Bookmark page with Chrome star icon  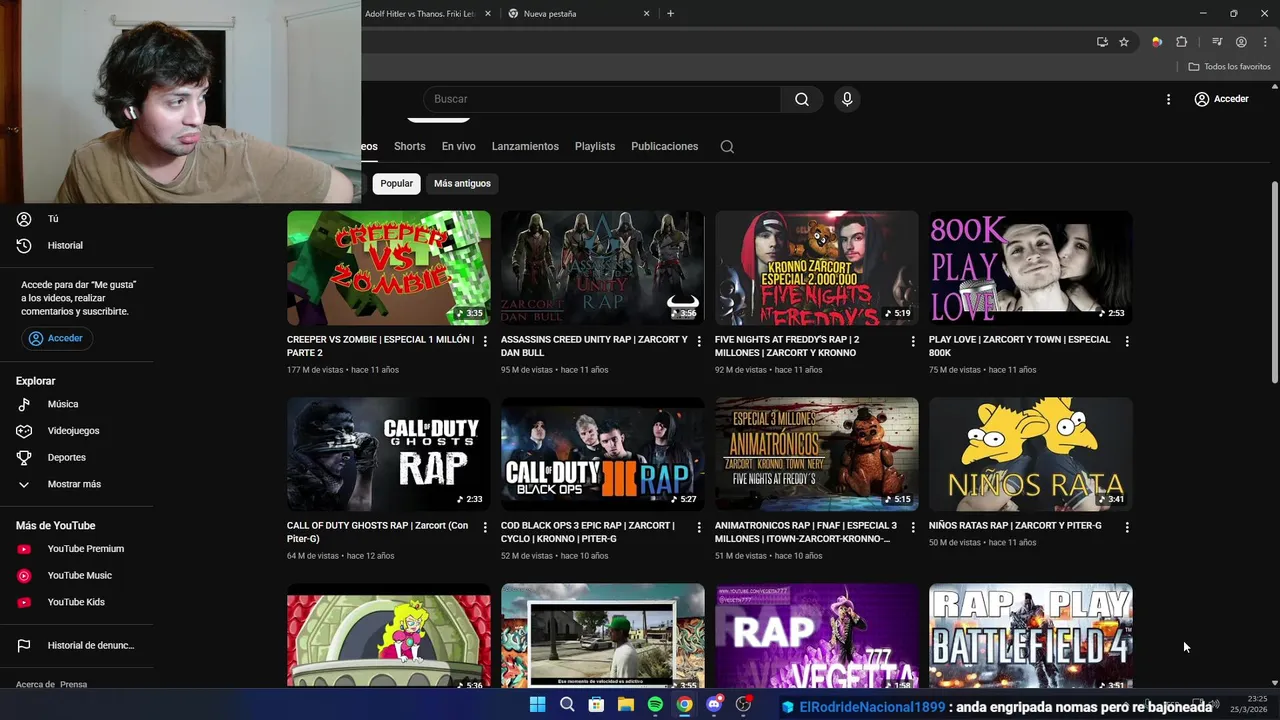[x=1124, y=42]
